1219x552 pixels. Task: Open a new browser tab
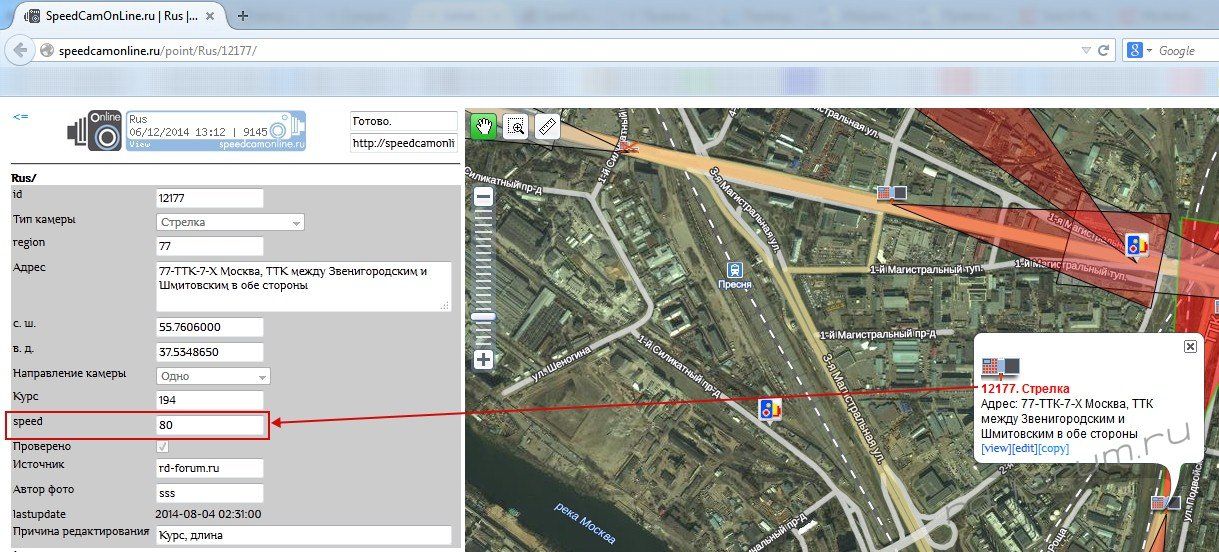click(x=242, y=16)
